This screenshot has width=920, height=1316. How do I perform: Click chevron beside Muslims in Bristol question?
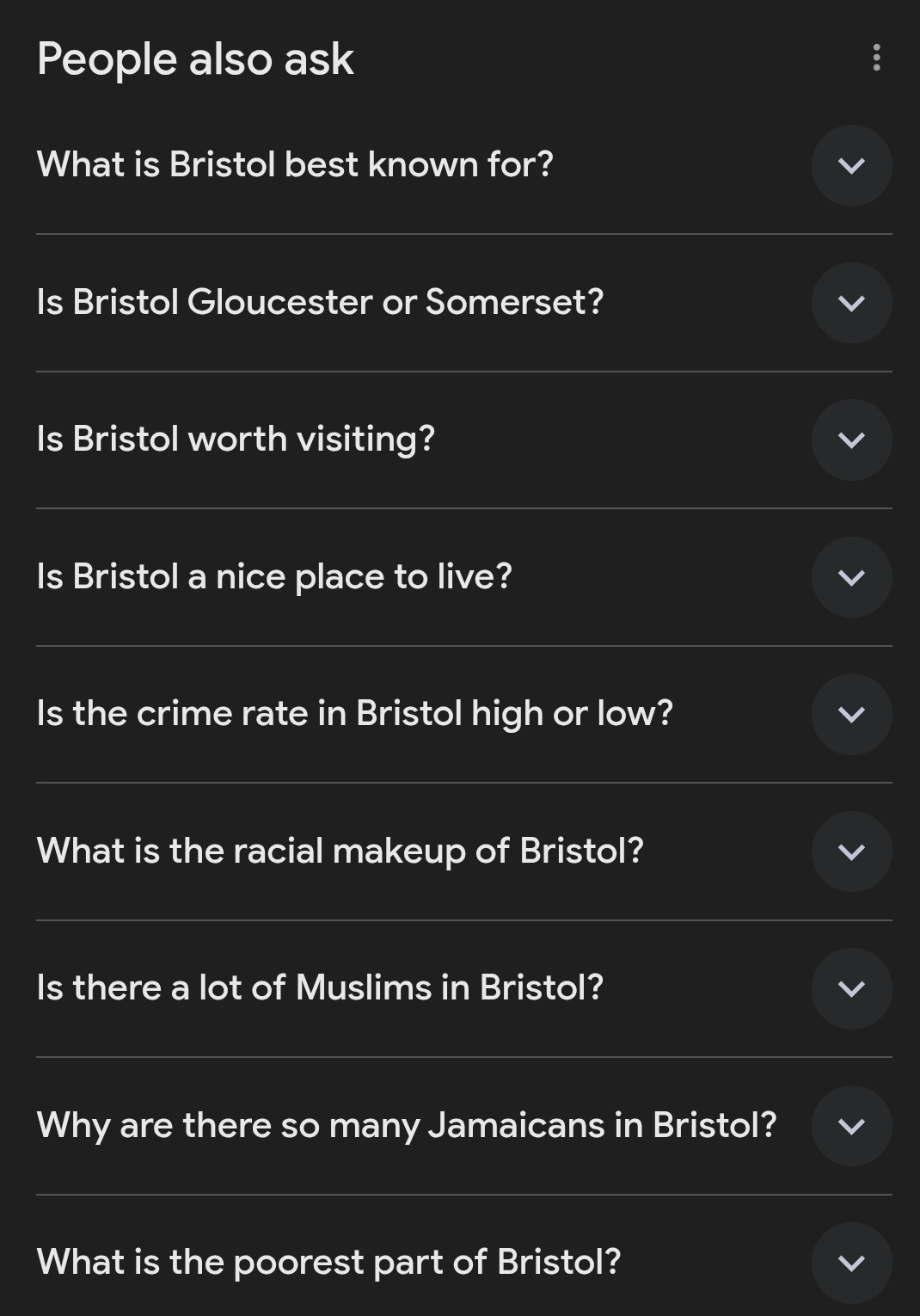[x=851, y=988]
